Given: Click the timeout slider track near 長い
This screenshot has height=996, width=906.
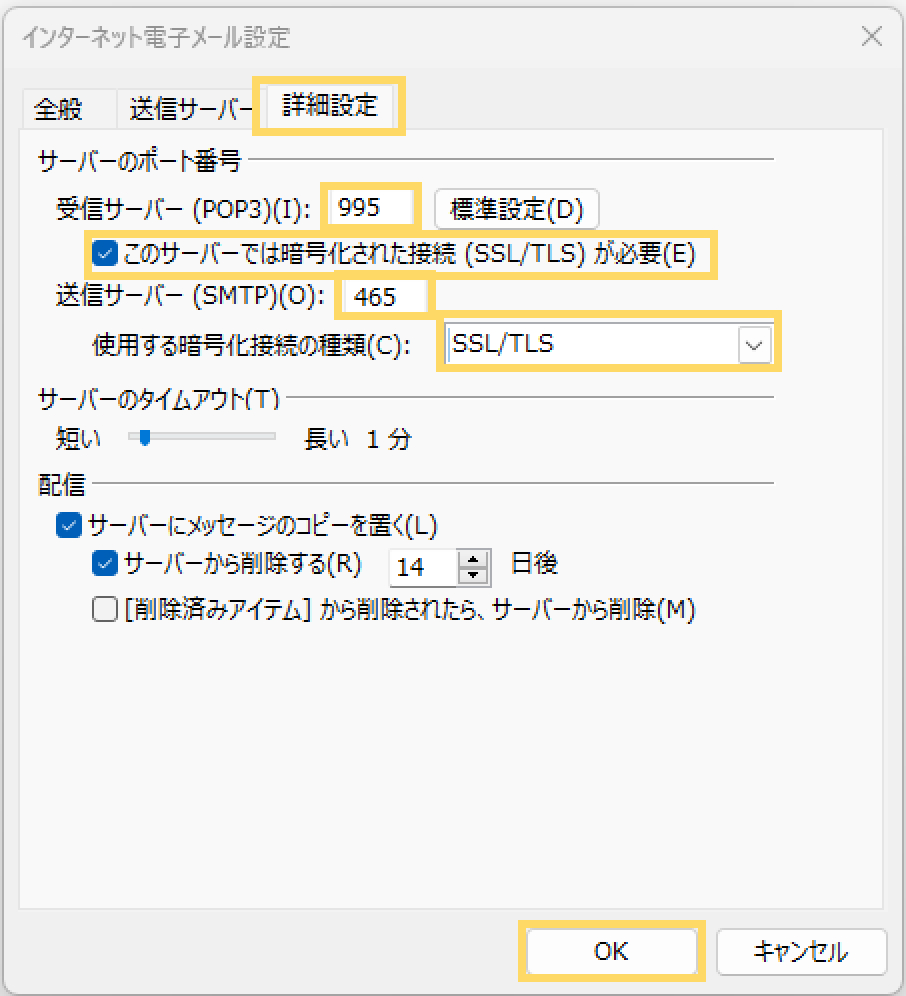Looking at the screenshot, I should [x=258, y=437].
